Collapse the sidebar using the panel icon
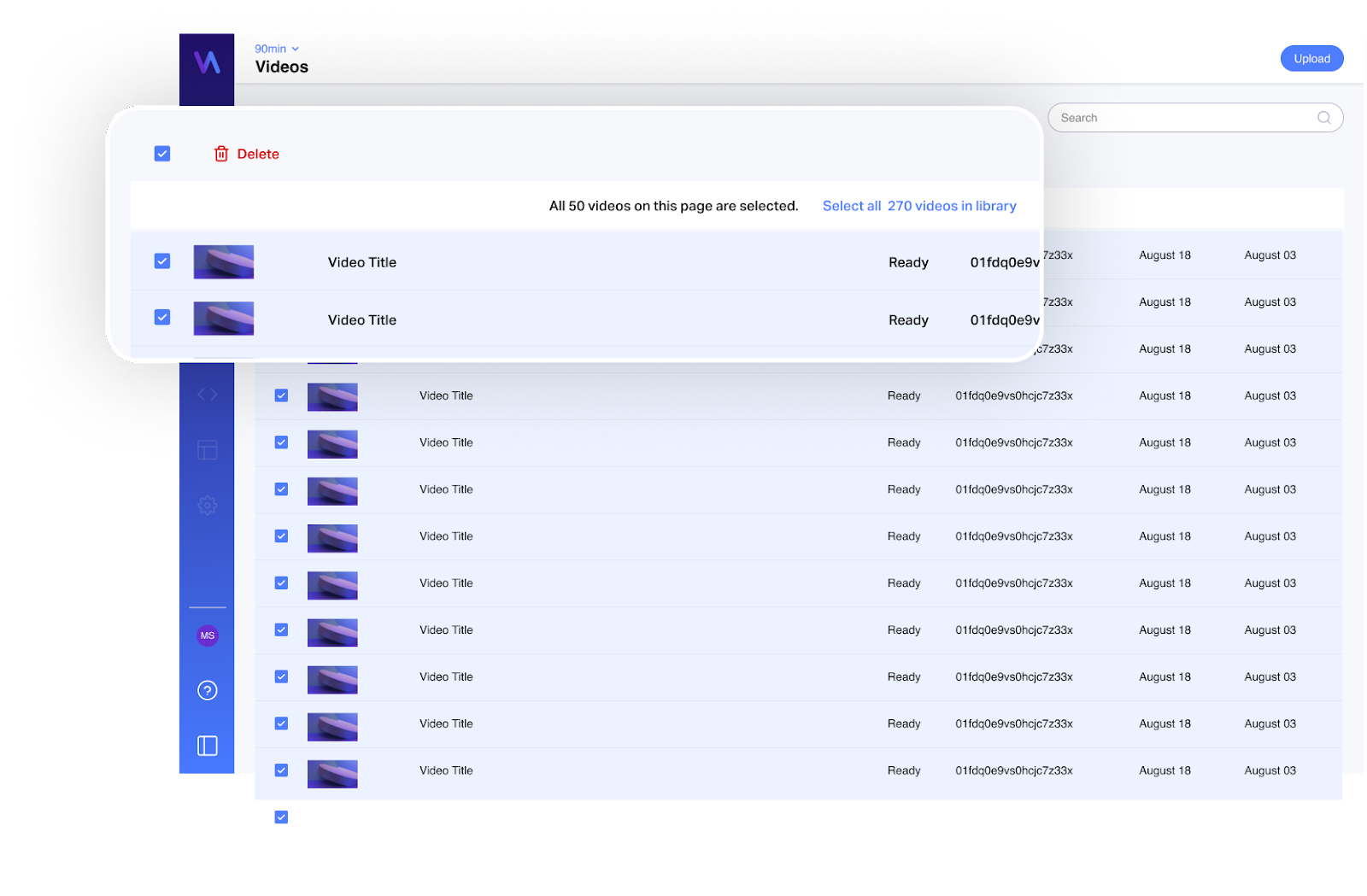 (x=208, y=746)
